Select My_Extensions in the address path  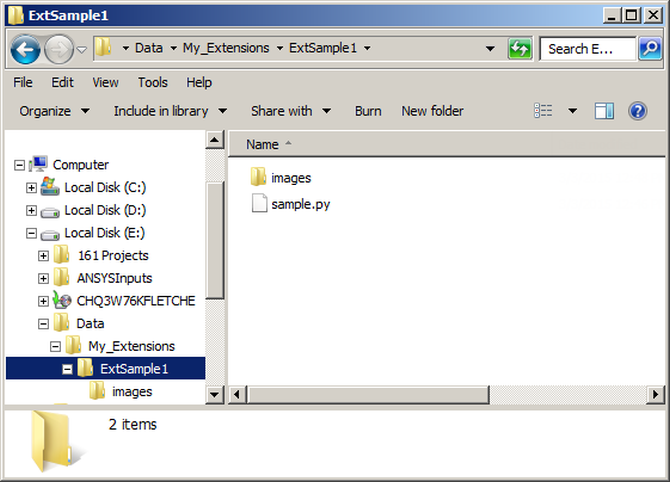tap(226, 48)
